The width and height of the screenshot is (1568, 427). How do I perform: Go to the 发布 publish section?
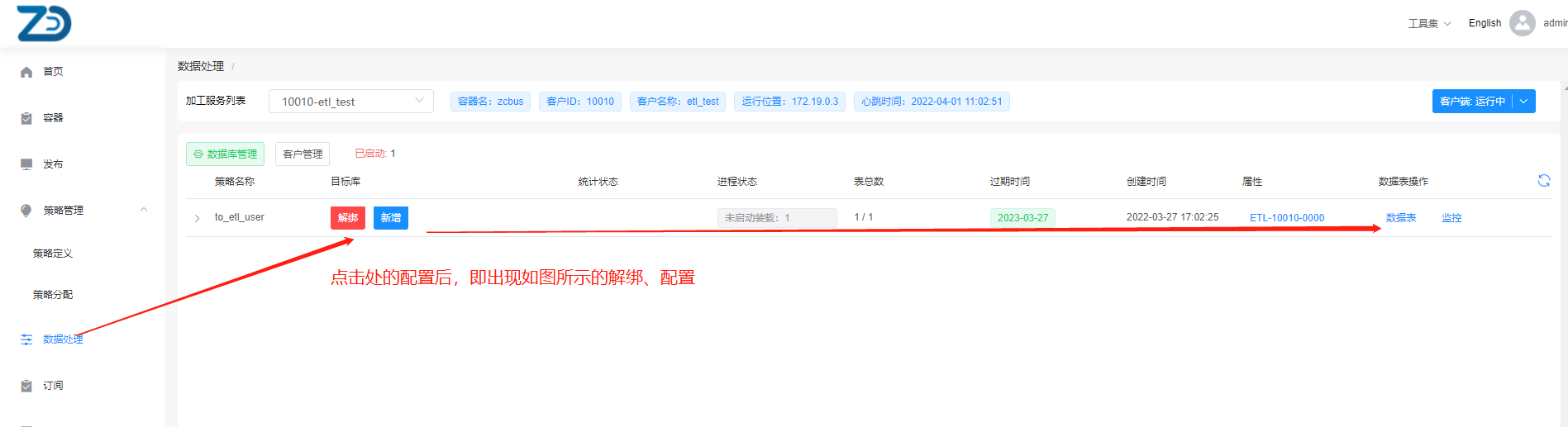(53, 164)
